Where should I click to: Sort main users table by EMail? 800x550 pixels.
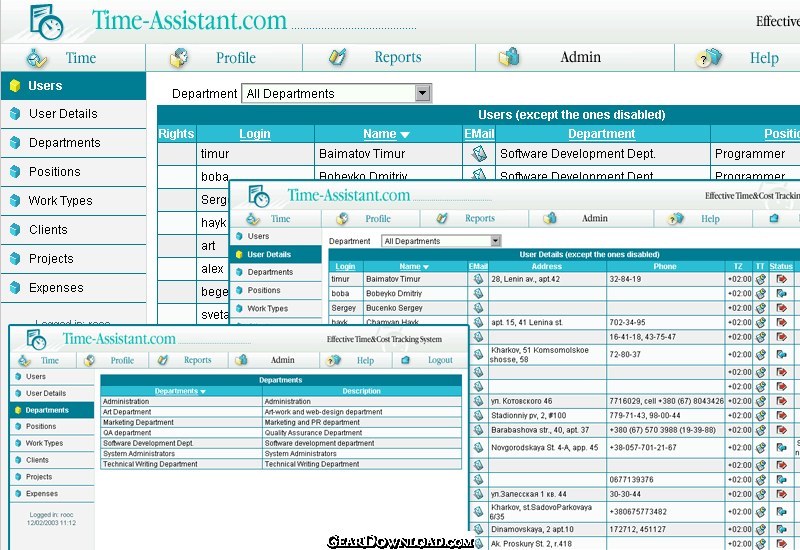(x=479, y=134)
